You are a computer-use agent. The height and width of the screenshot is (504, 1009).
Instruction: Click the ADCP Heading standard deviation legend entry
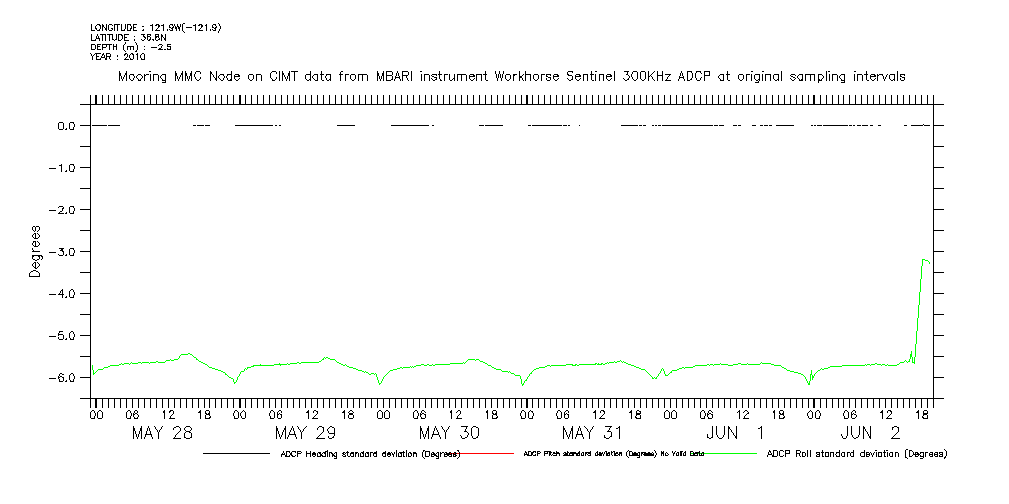[370, 454]
